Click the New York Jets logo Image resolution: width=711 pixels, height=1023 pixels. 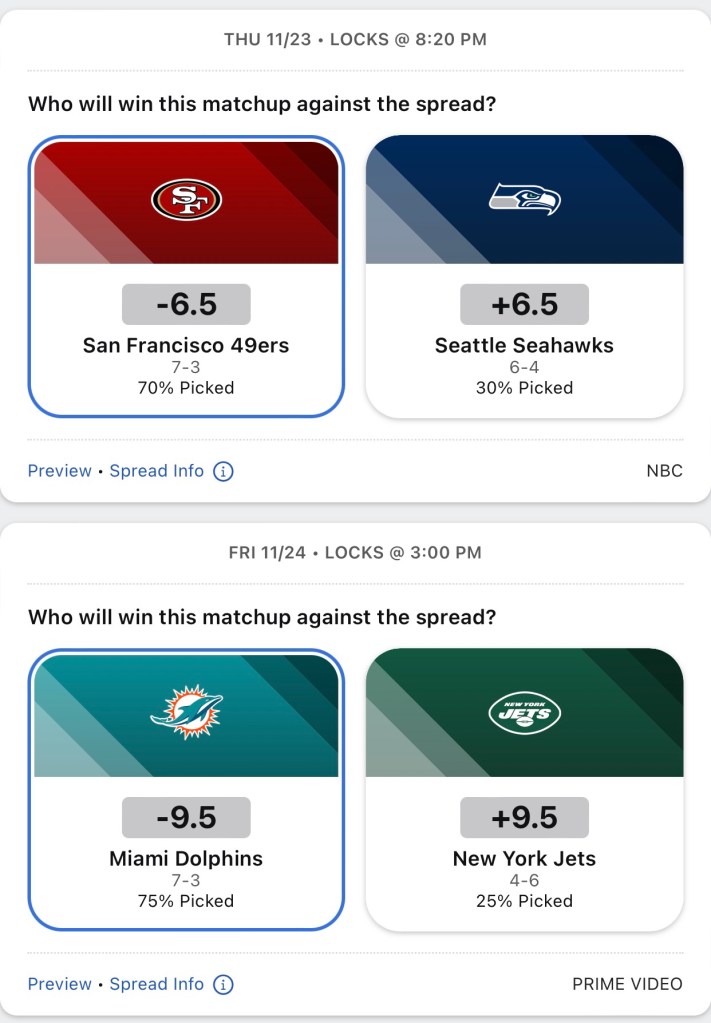tap(524, 712)
